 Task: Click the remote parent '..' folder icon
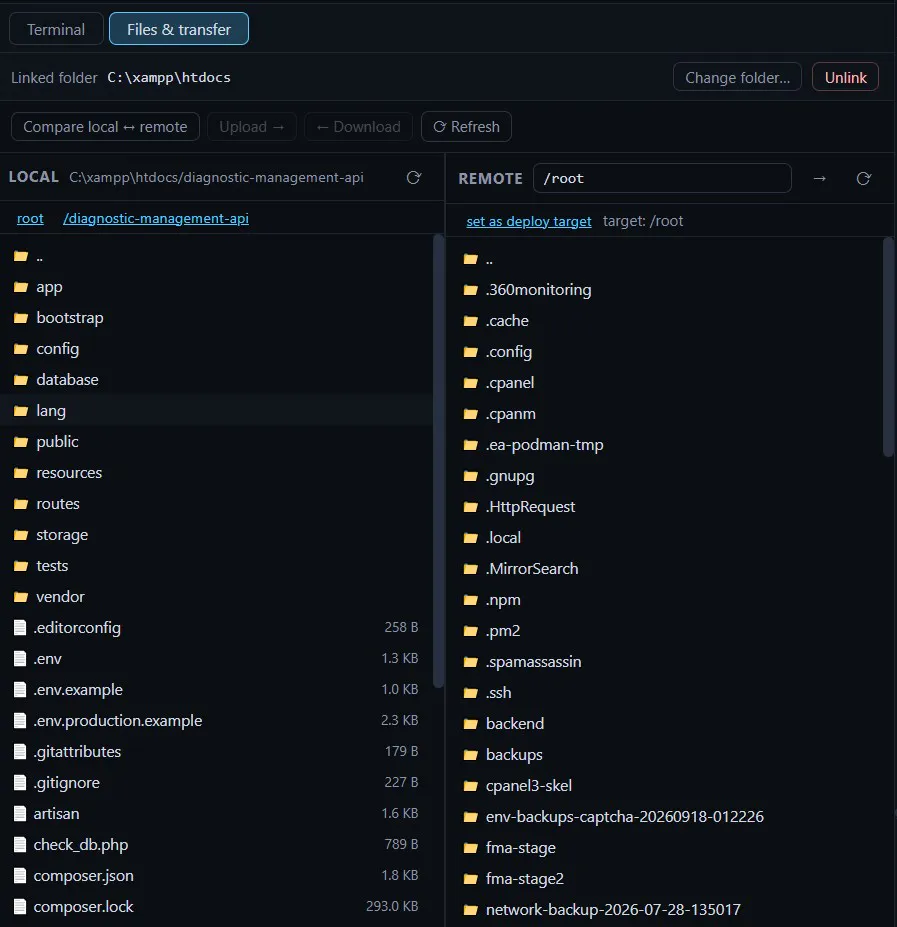coord(471,259)
